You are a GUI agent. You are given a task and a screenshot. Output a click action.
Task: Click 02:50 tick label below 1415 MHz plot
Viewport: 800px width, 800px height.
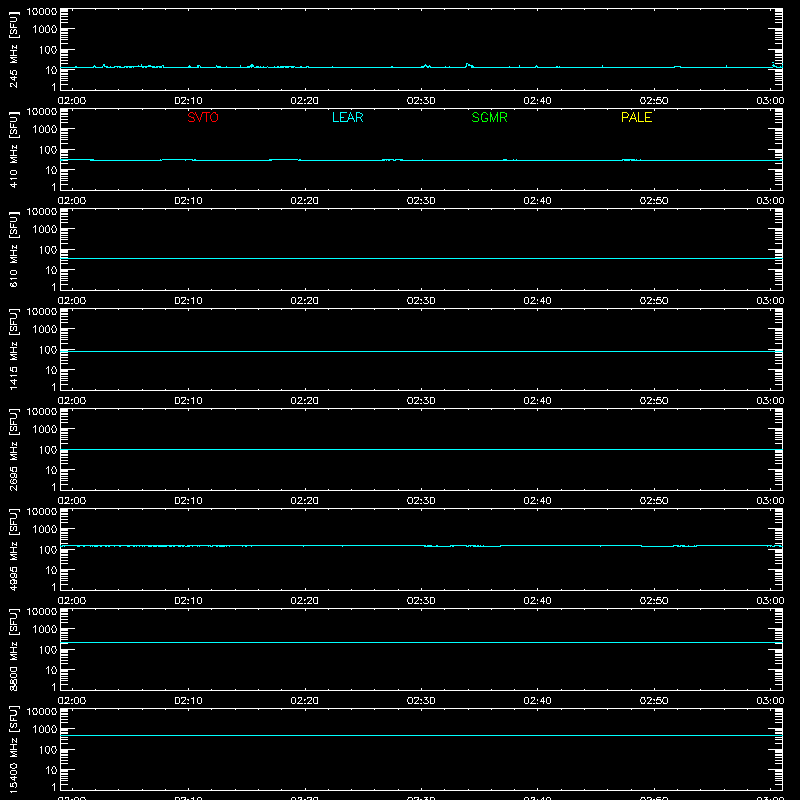click(654, 401)
